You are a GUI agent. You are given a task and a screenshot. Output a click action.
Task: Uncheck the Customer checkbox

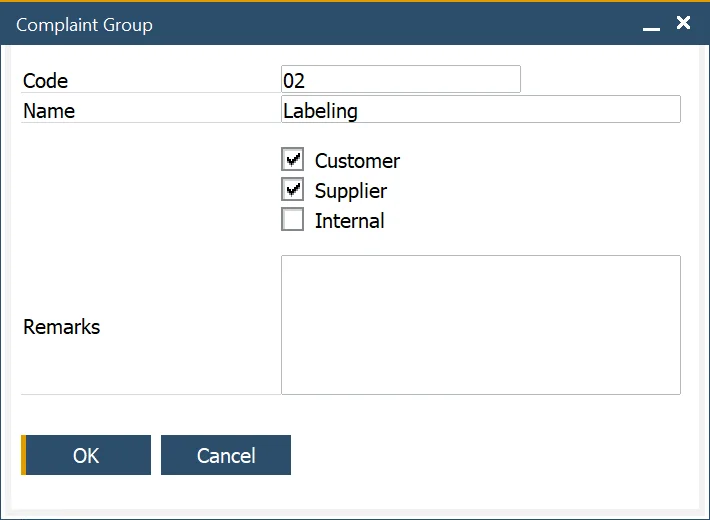(293, 159)
